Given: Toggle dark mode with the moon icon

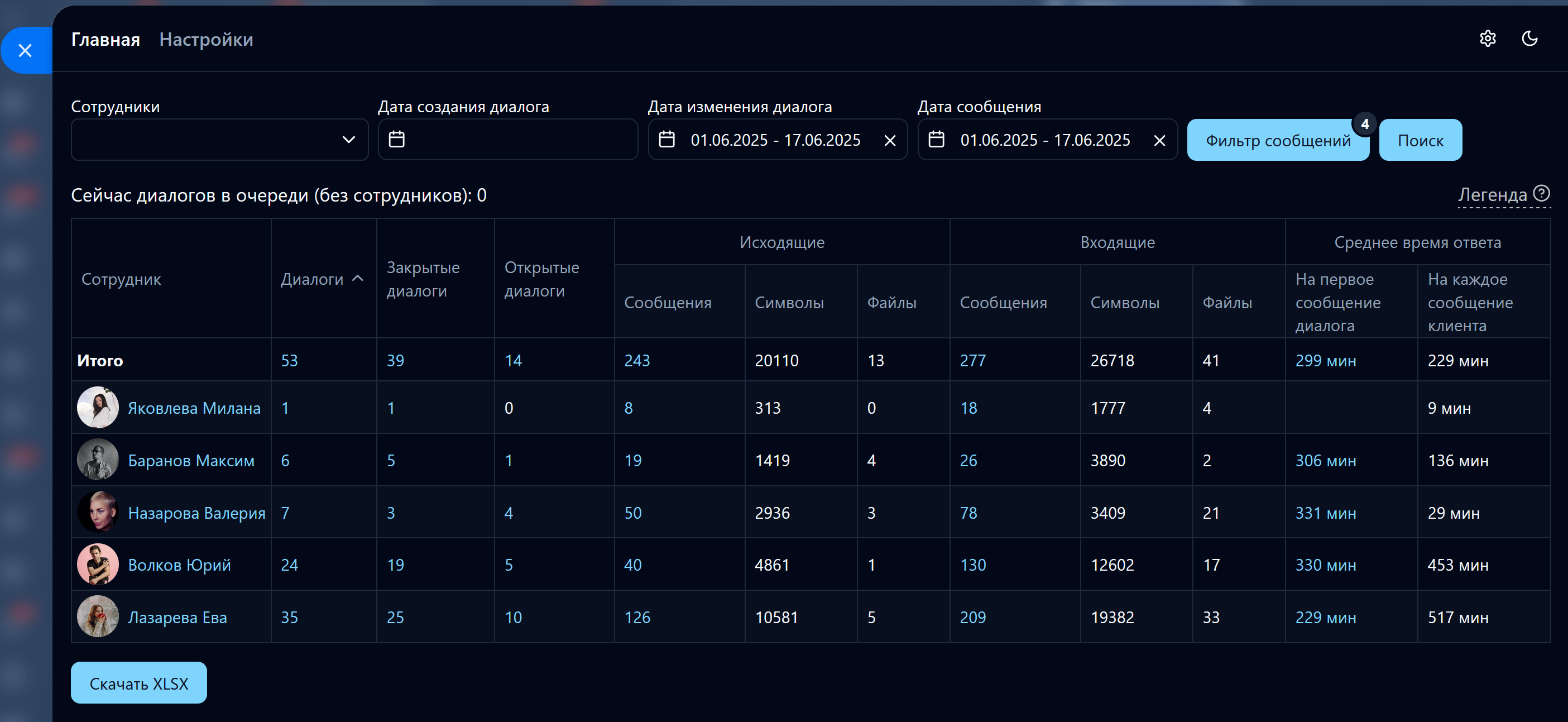Looking at the screenshot, I should [x=1529, y=39].
